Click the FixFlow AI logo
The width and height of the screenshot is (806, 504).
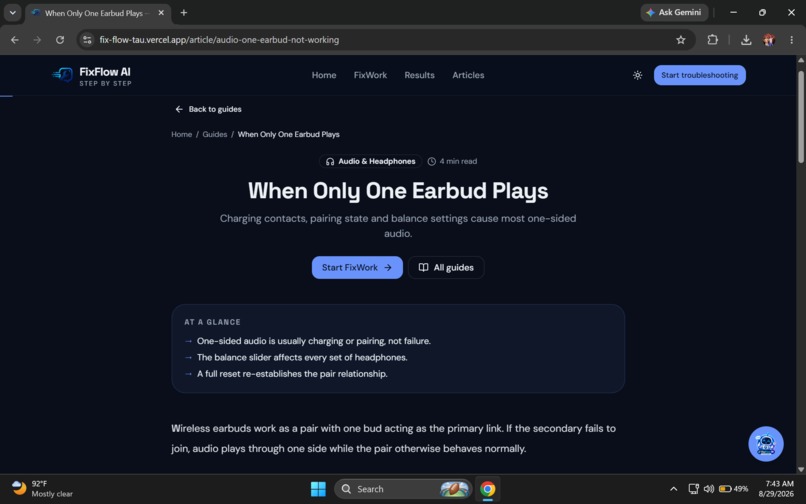point(91,76)
